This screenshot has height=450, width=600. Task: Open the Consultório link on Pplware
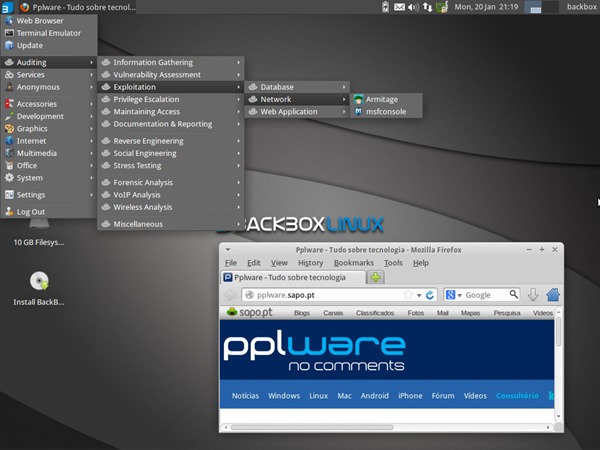coord(517,396)
